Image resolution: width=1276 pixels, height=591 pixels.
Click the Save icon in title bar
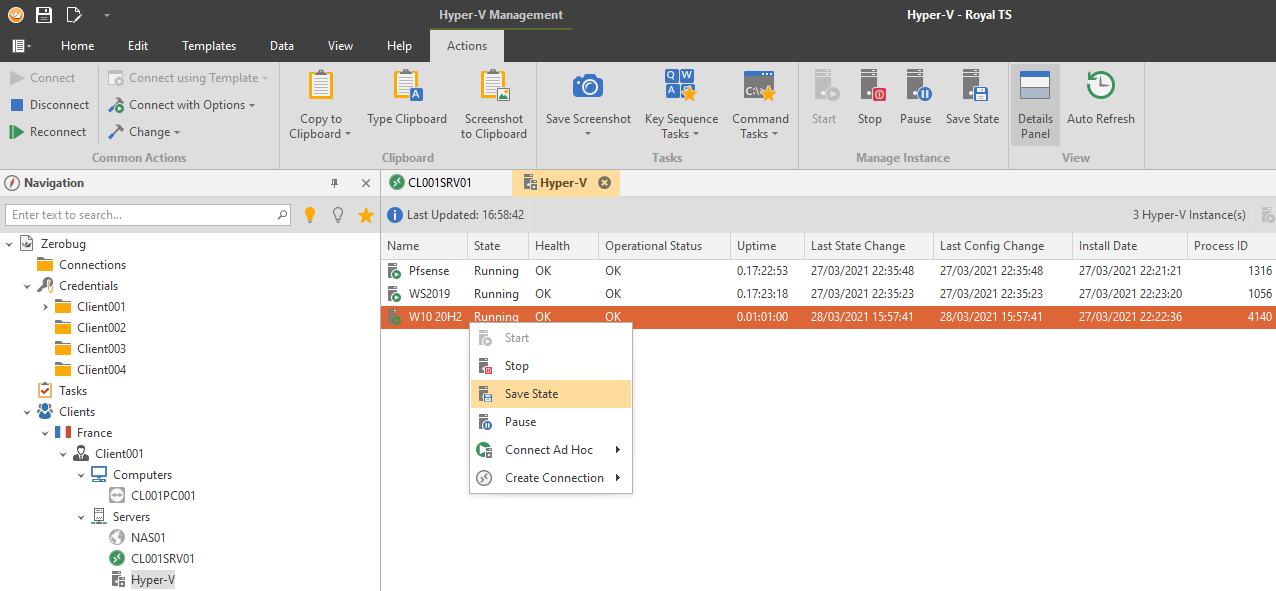coord(44,15)
